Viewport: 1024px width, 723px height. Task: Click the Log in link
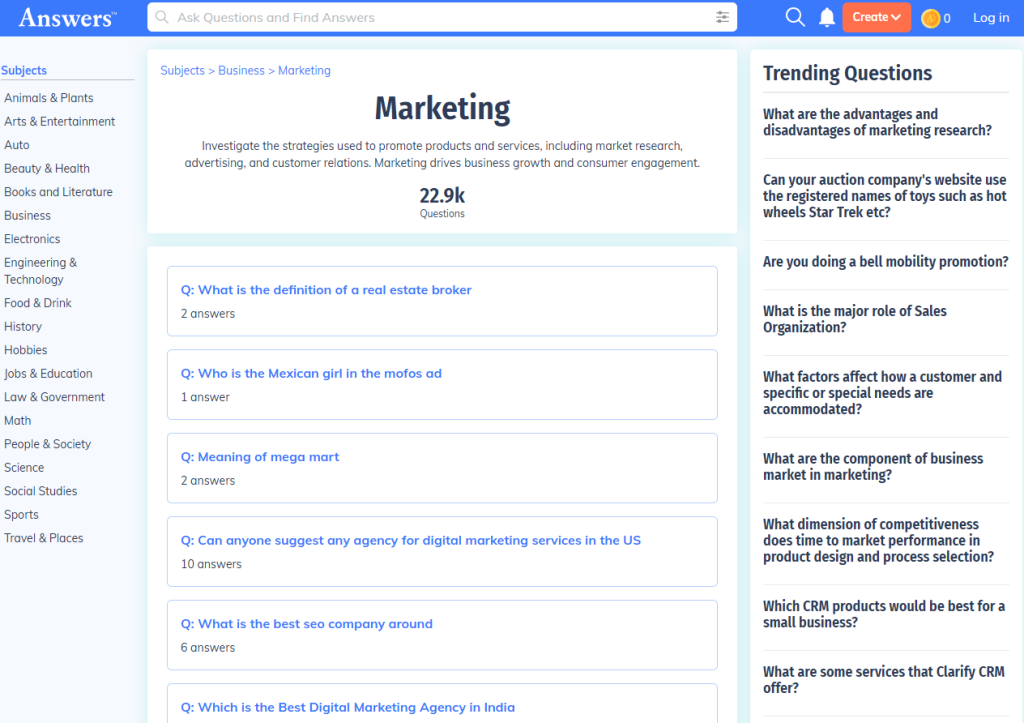point(991,17)
